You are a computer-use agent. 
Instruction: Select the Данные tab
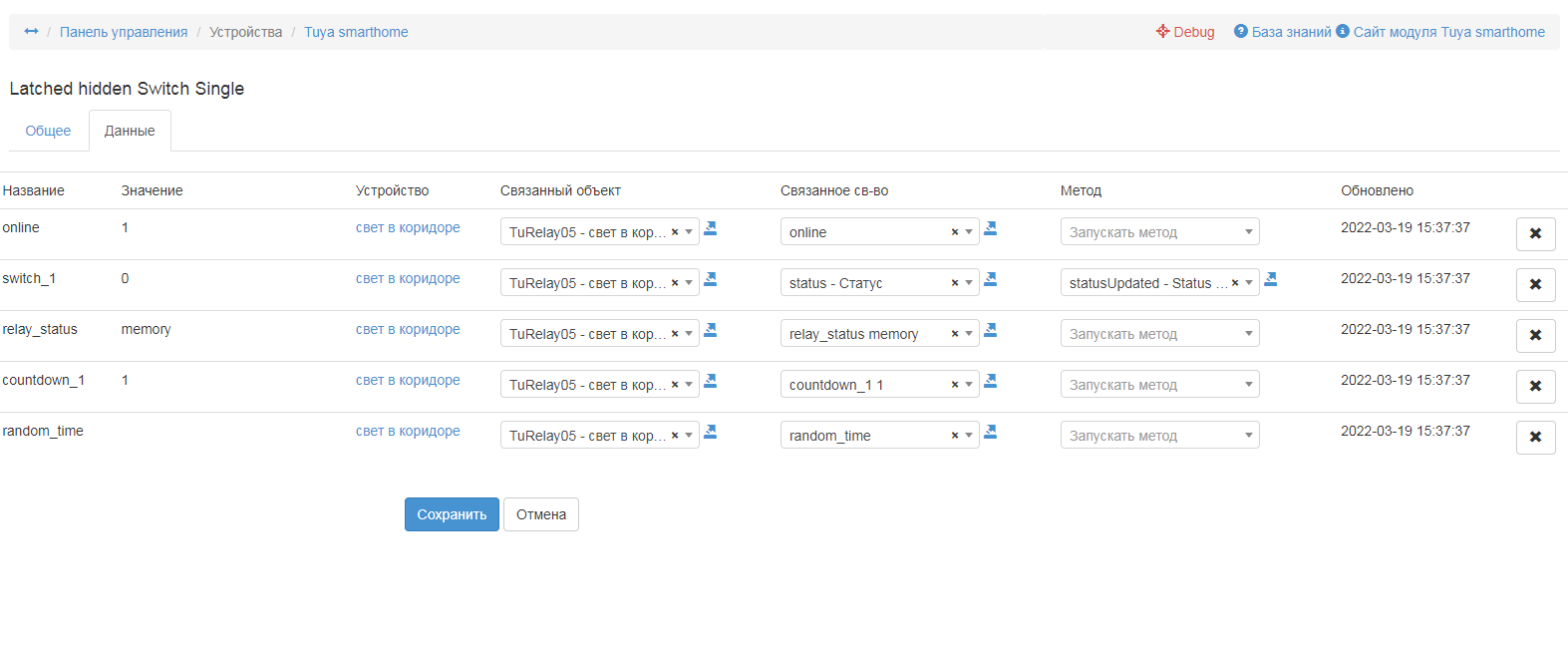130,131
